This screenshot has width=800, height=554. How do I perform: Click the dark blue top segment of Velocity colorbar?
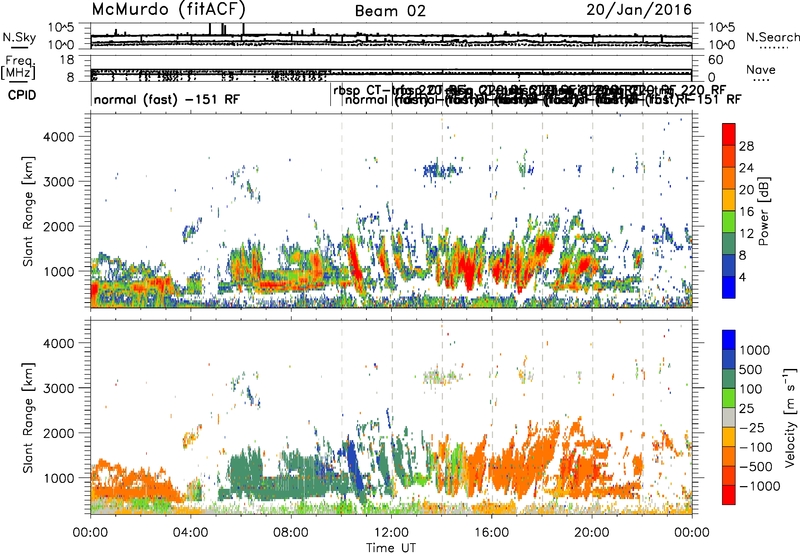tap(729, 340)
